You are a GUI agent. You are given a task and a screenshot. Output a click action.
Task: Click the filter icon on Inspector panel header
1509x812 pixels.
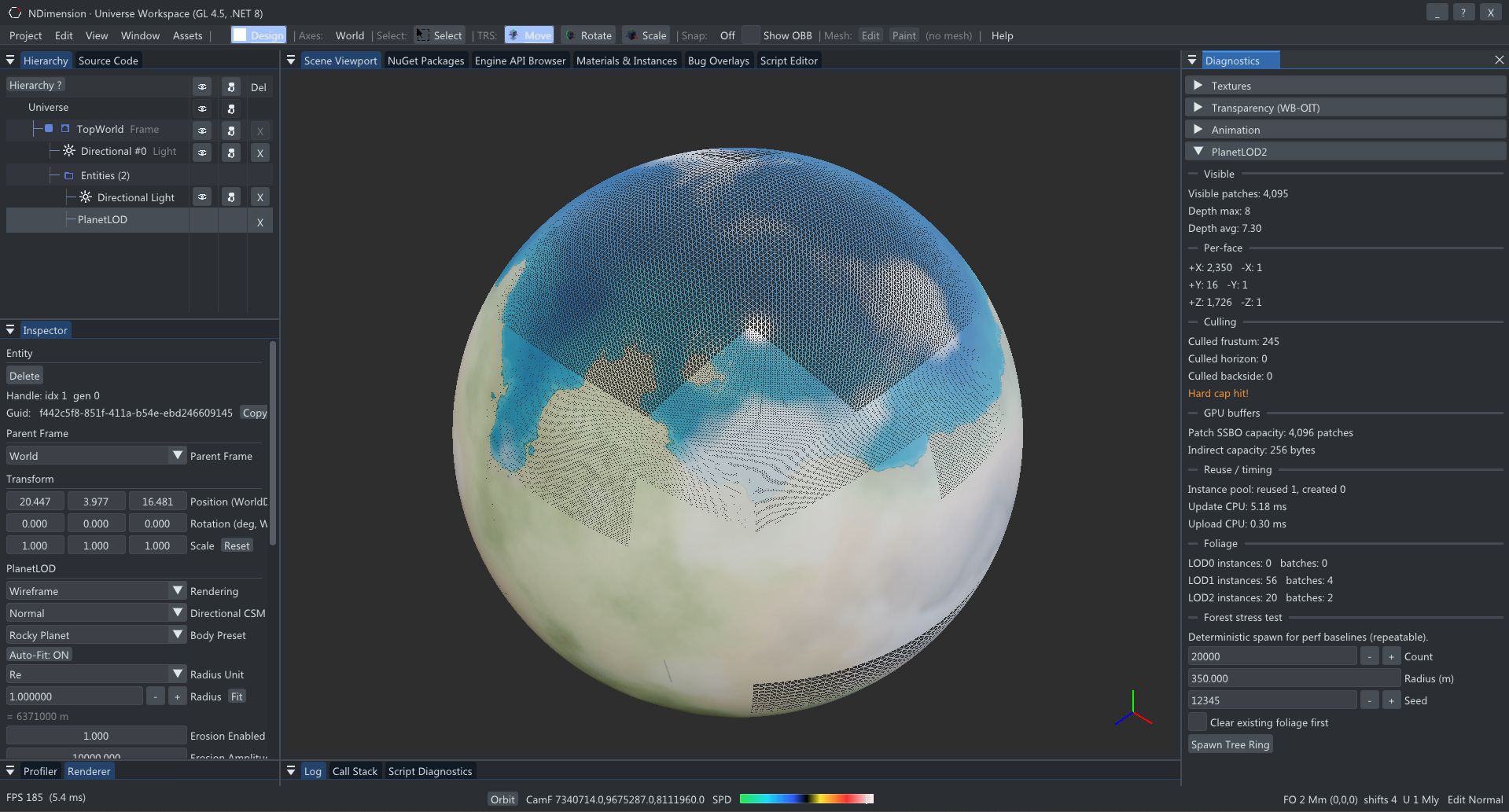10,329
